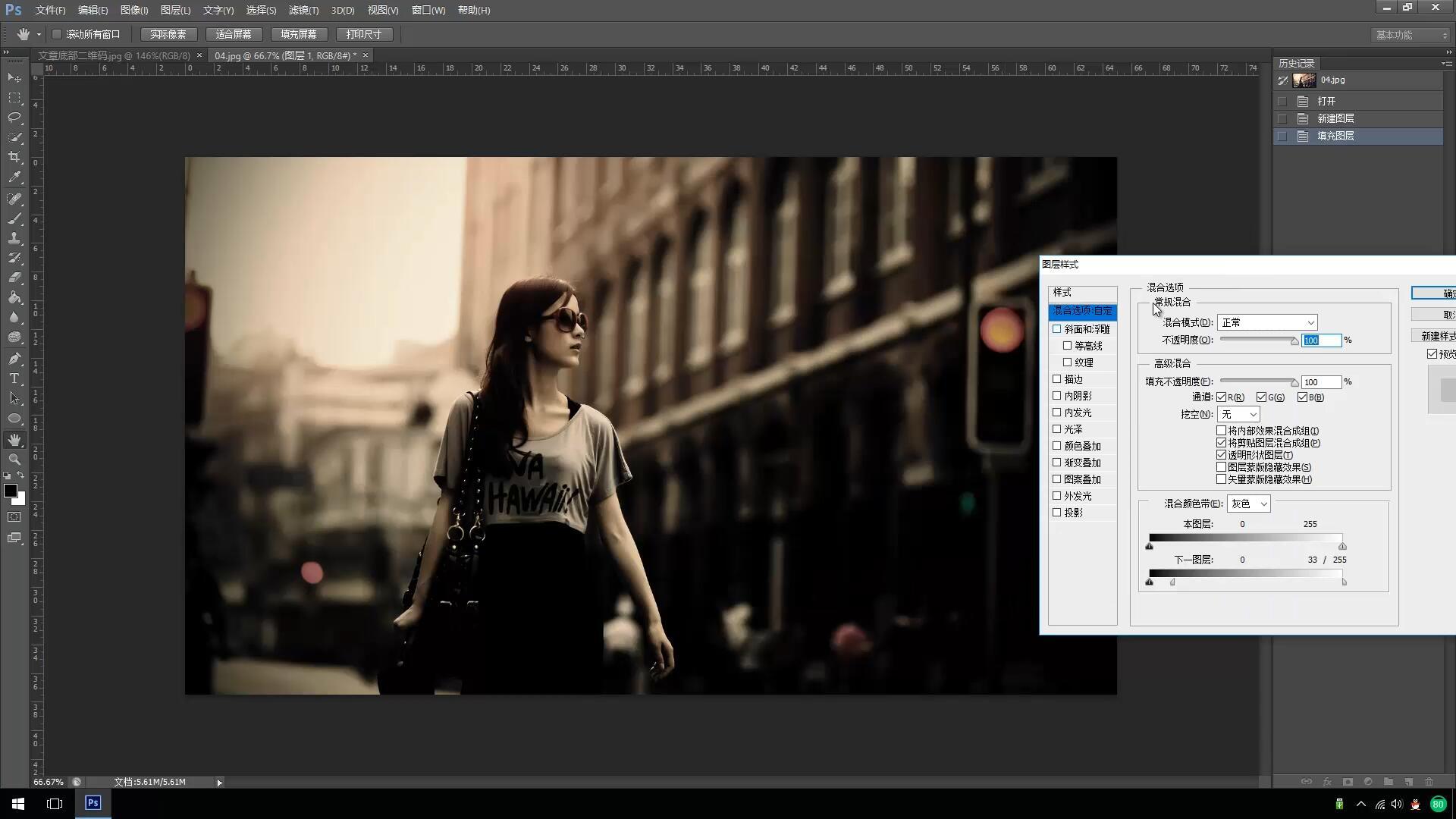Image resolution: width=1456 pixels, height=819 pixels.
Task: Open the 混合颜色带 gray dropdown
Action: click(1248, 504)
